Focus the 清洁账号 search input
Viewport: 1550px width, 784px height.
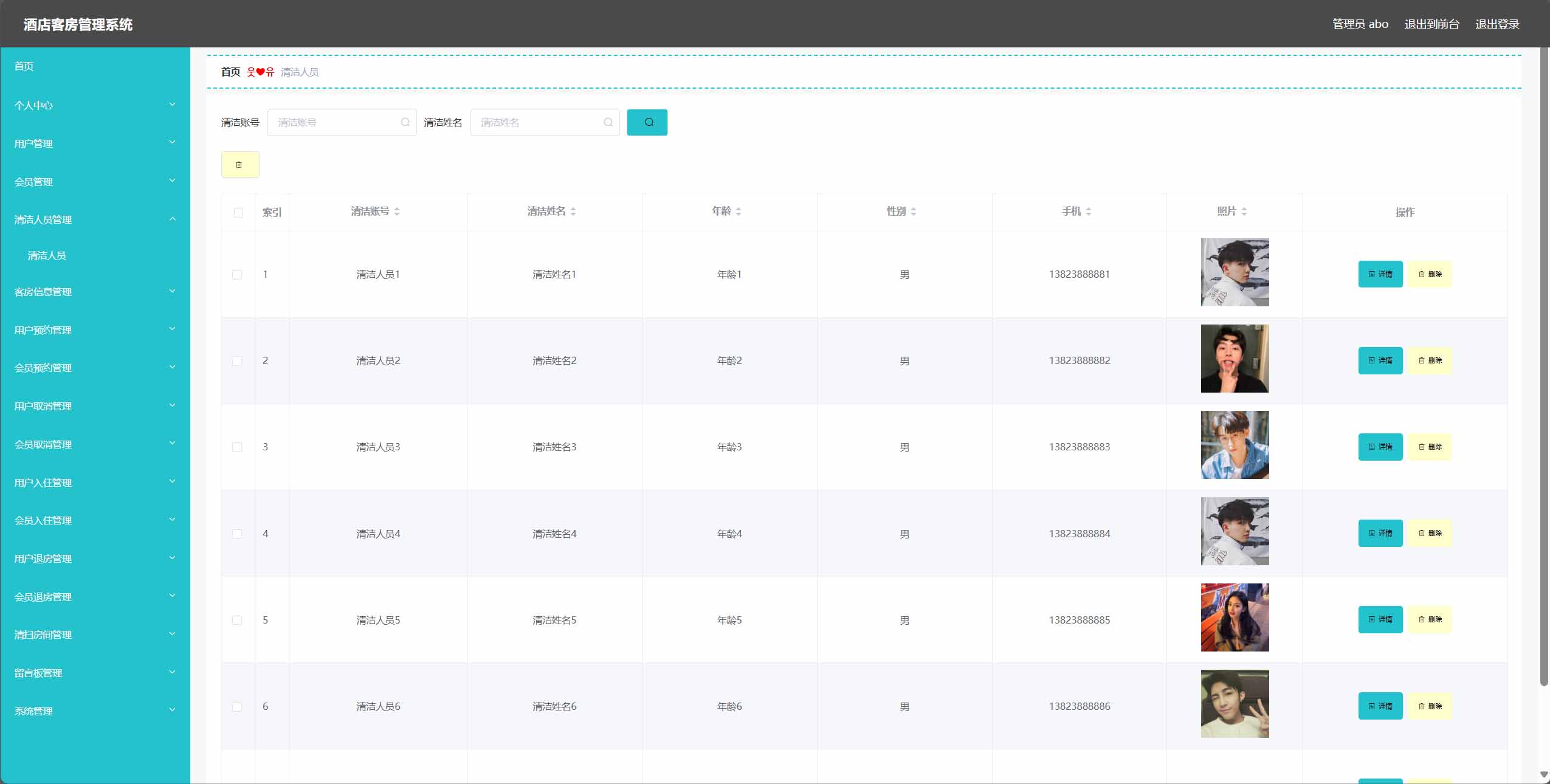[x=342, y=122]
